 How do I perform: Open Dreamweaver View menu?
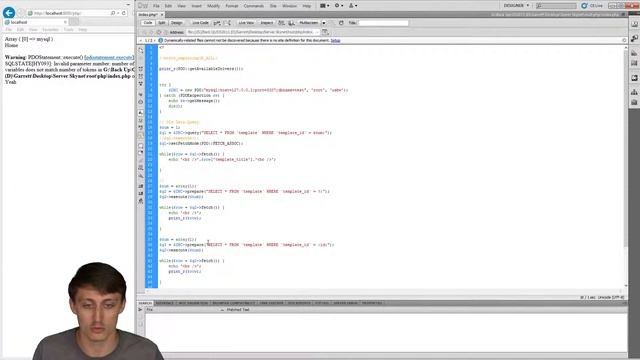click(x=181, y=6)
